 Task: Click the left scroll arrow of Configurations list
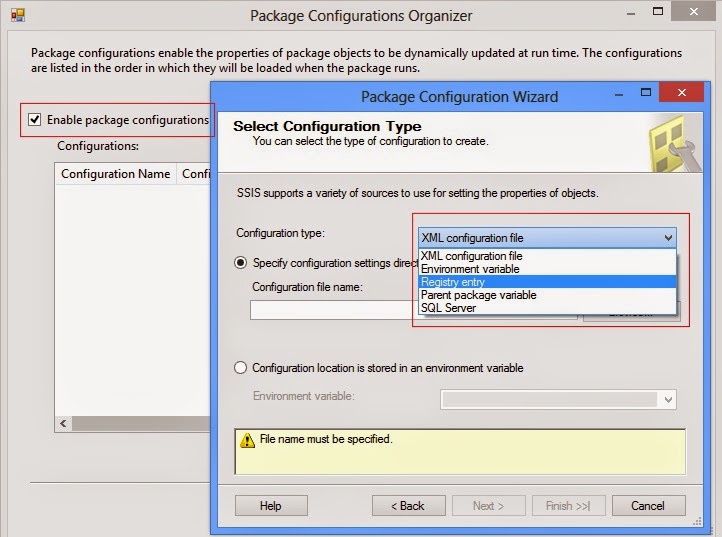tap(63, 423)
